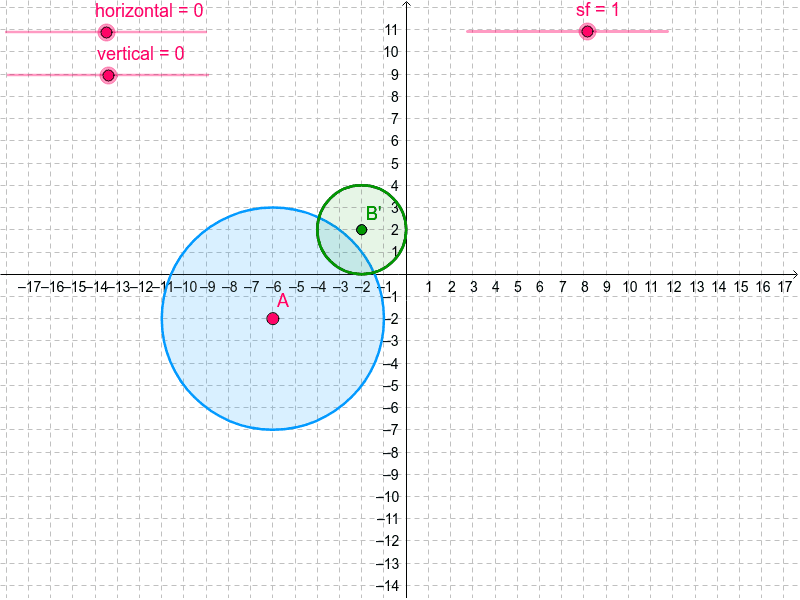Click y-axis tick label –10
Viewport: 800px width, 600px height.
387,497
